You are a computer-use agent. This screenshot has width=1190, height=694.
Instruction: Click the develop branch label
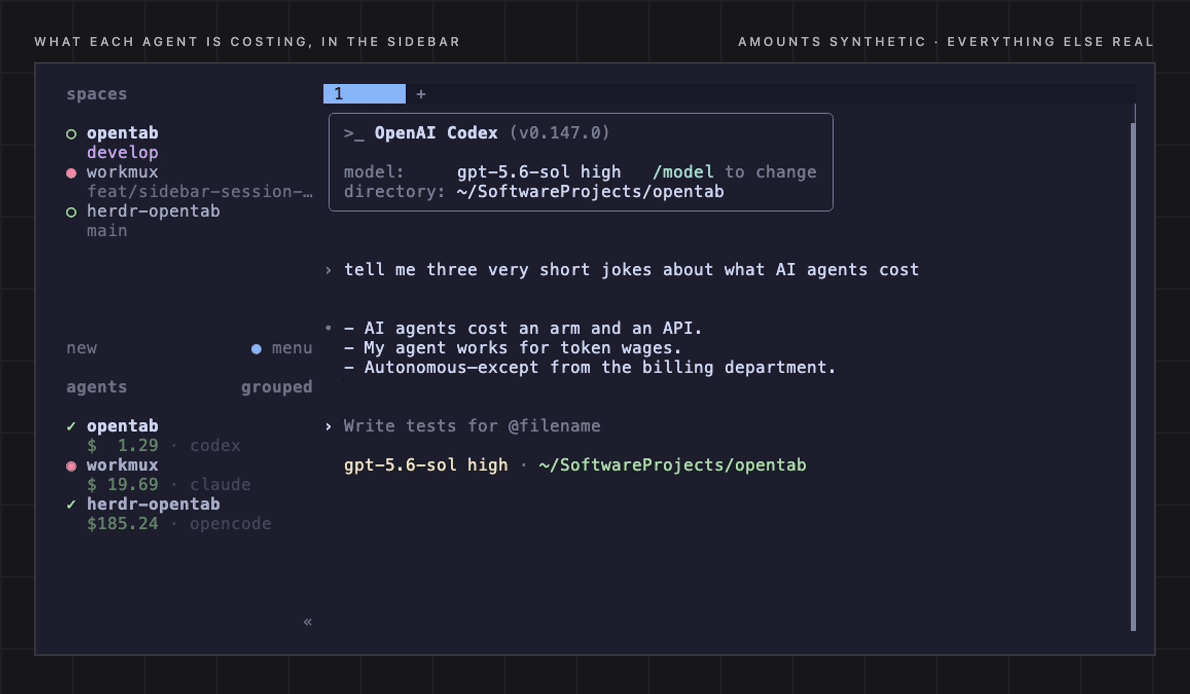point(122,153)
